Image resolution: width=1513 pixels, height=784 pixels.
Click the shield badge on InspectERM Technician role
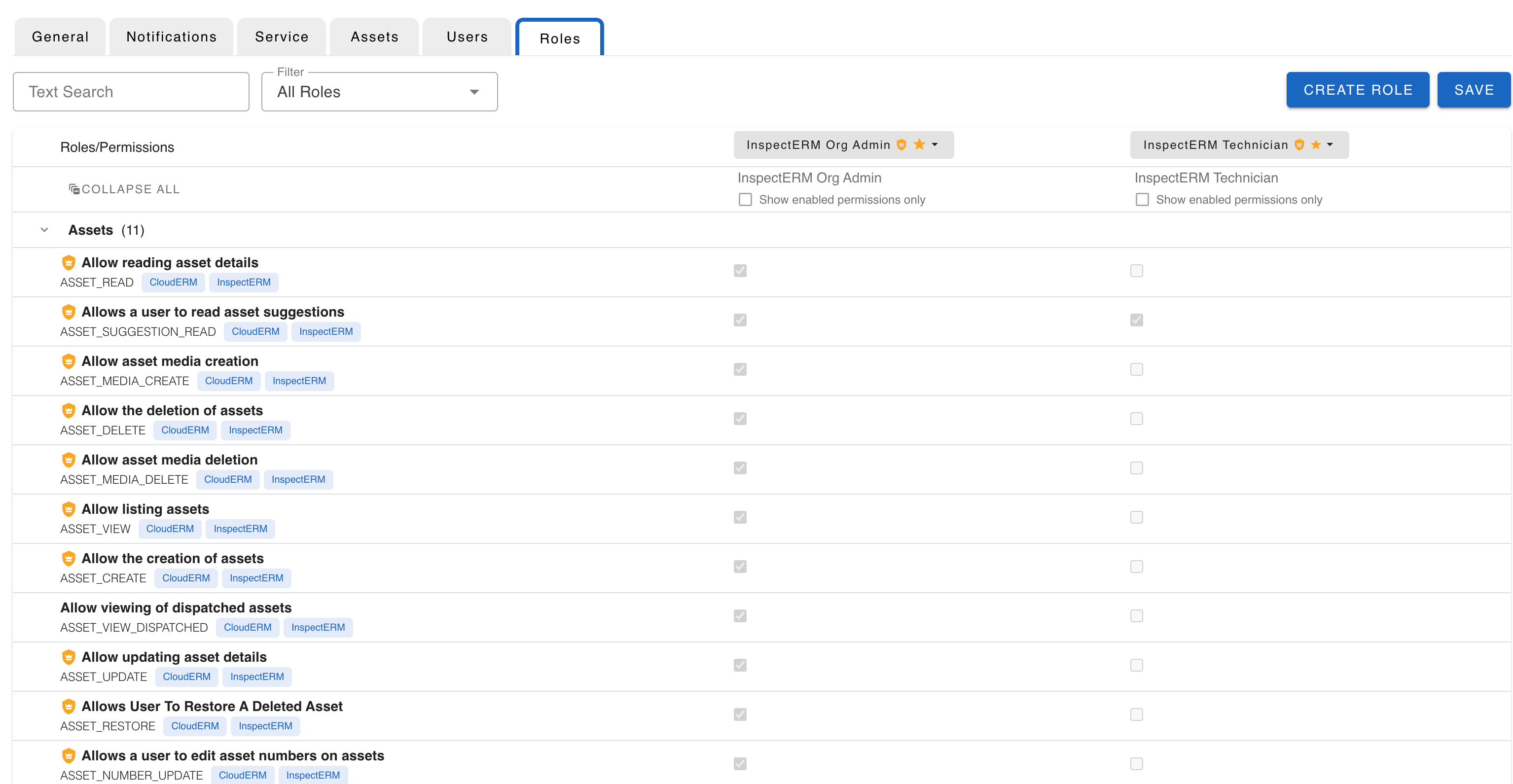[1299, 145]
